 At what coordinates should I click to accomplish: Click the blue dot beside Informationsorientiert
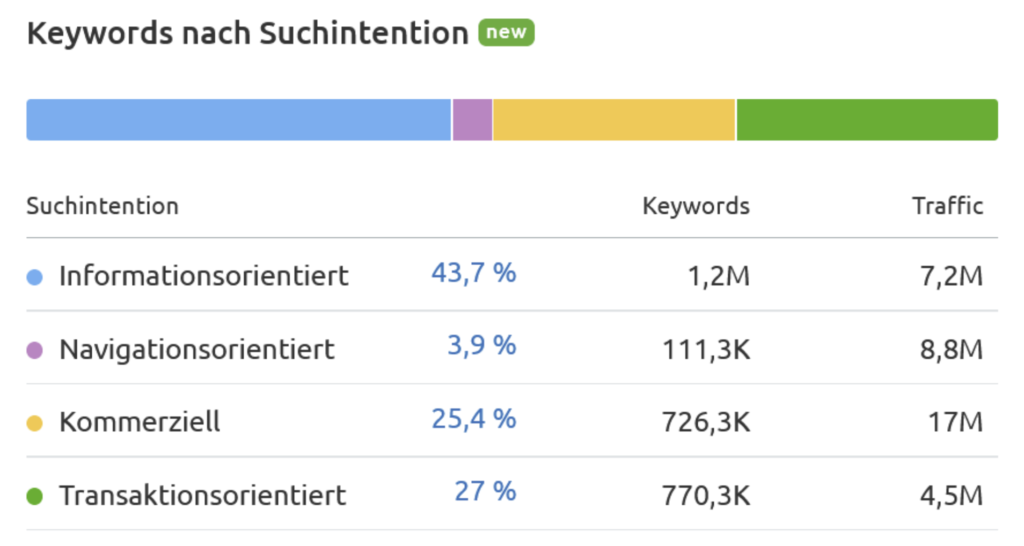[35, 277]
